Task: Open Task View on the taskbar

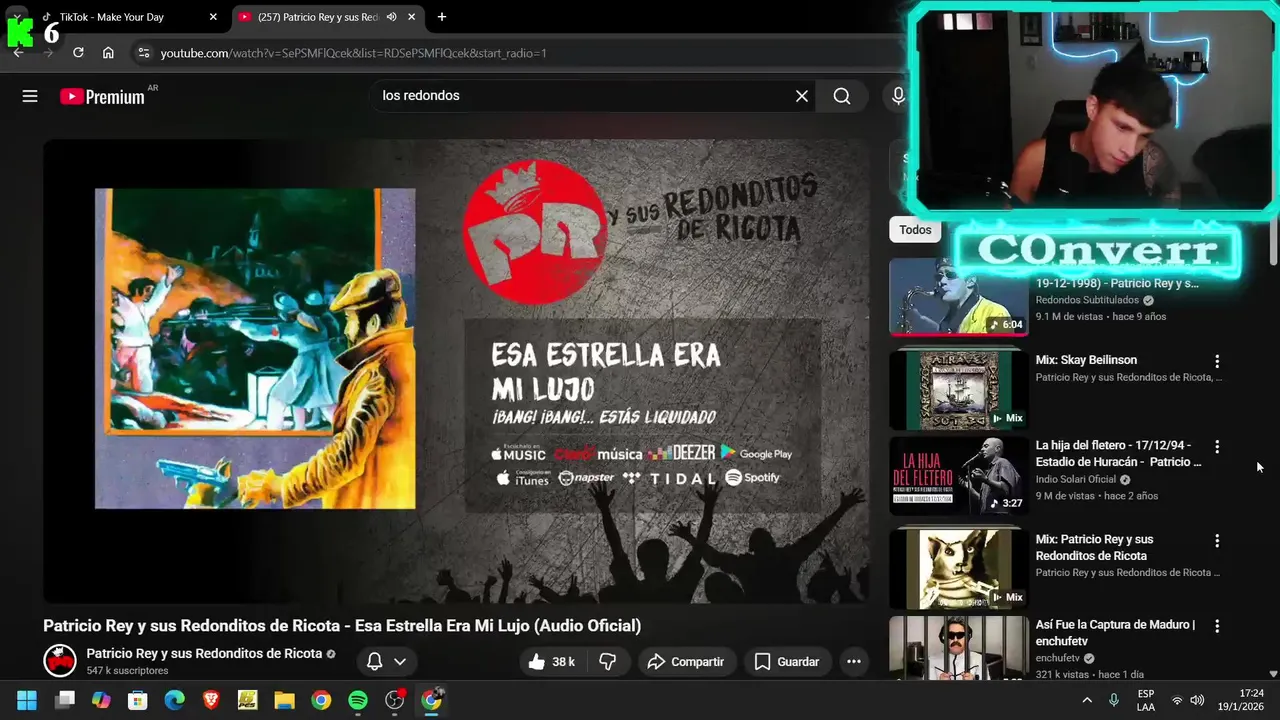Action: pyautogui.click(x=65, y=701)
